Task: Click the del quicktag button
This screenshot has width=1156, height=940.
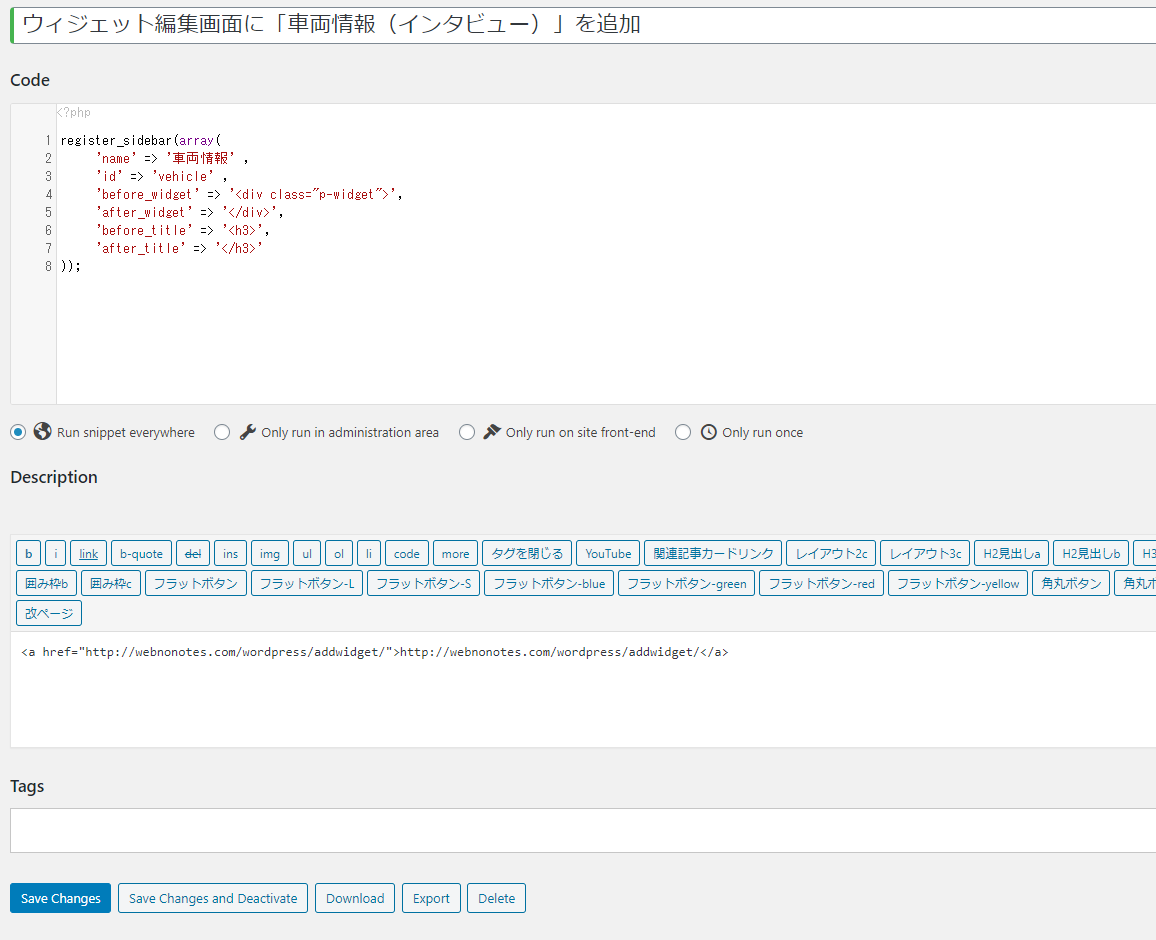Action: tap(193, 553)
